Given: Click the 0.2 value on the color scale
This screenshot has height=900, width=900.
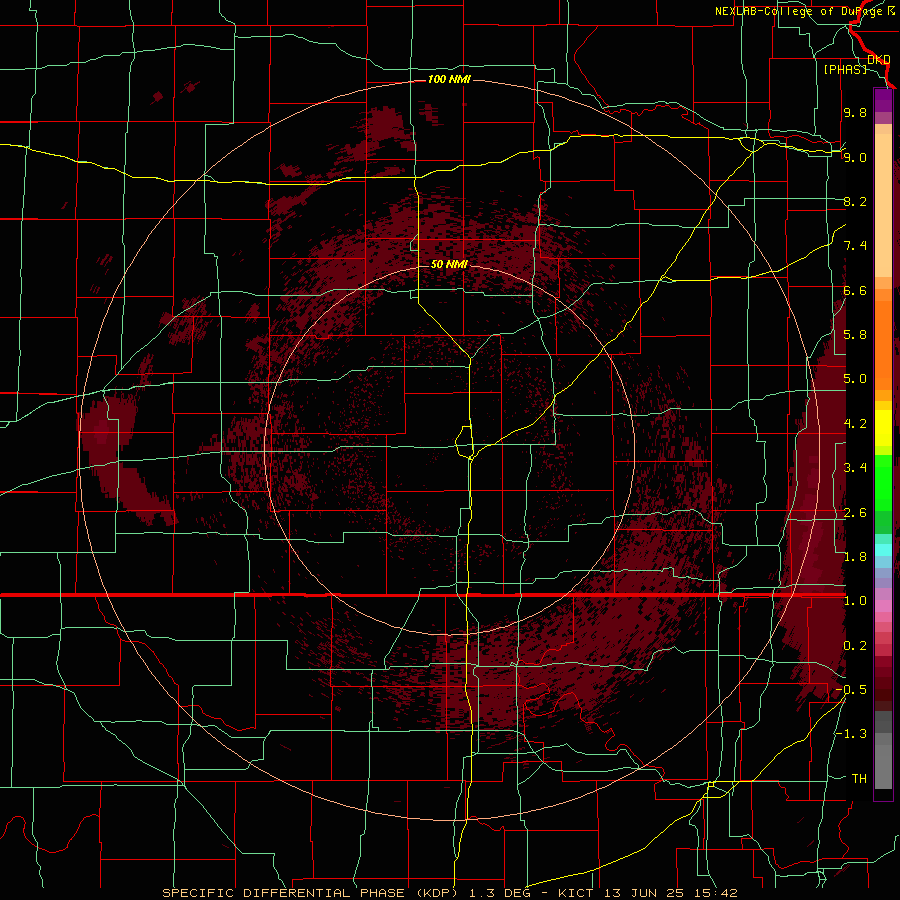Looking at the screenshot, I should pyautogui.click(x=855, y=646).
